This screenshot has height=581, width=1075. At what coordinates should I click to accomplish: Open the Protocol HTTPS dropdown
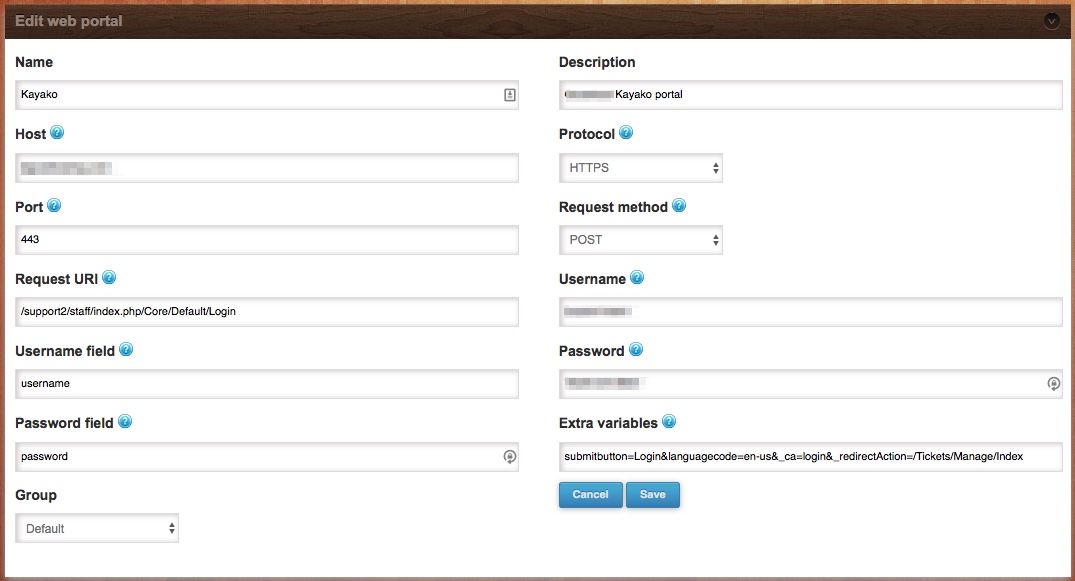pos(641,168)
